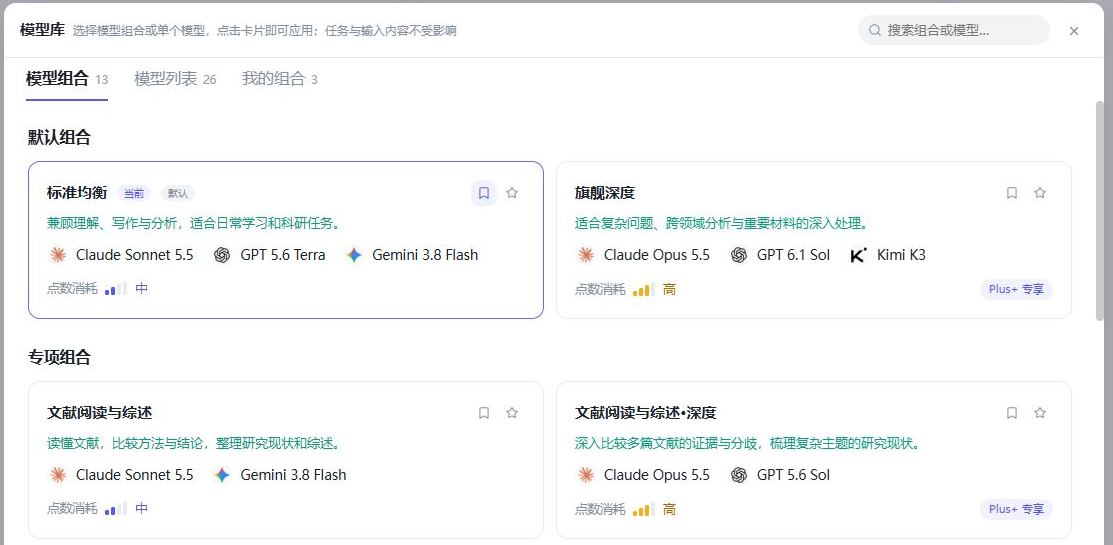Viewport: 1113px width, 545px height.
Task: Star the 文献阅读与综述 combination
Action: [512, 413]
